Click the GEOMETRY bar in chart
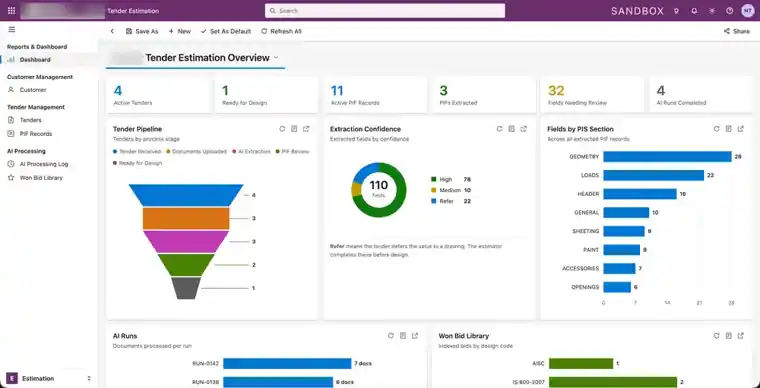The width and height of the screenshot is (760, 388). [667, 157]
